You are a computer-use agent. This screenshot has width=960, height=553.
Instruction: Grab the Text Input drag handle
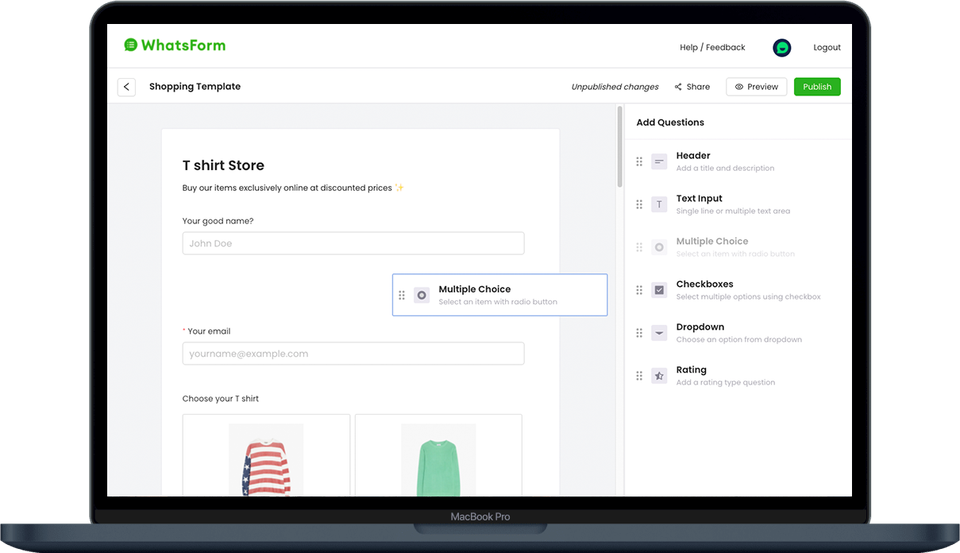tap(639, 205)
